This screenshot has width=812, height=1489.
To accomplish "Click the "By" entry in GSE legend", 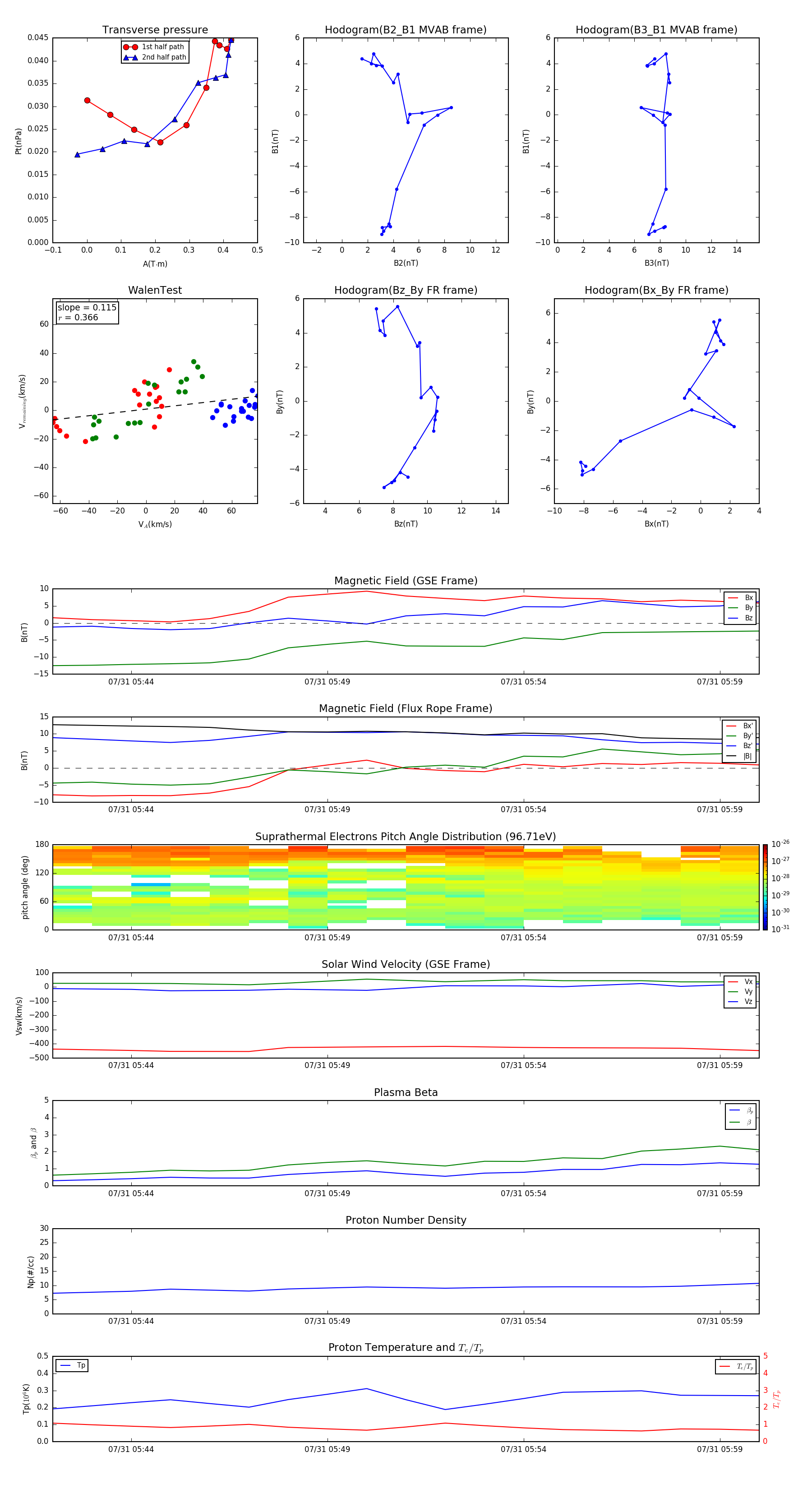I will click(740, 607).
